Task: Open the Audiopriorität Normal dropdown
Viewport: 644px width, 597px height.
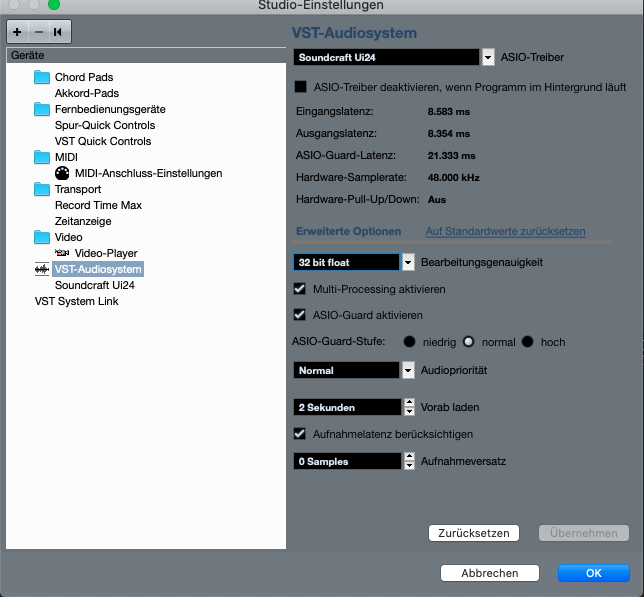Action: pyautogui.click(x=408, y=371)
